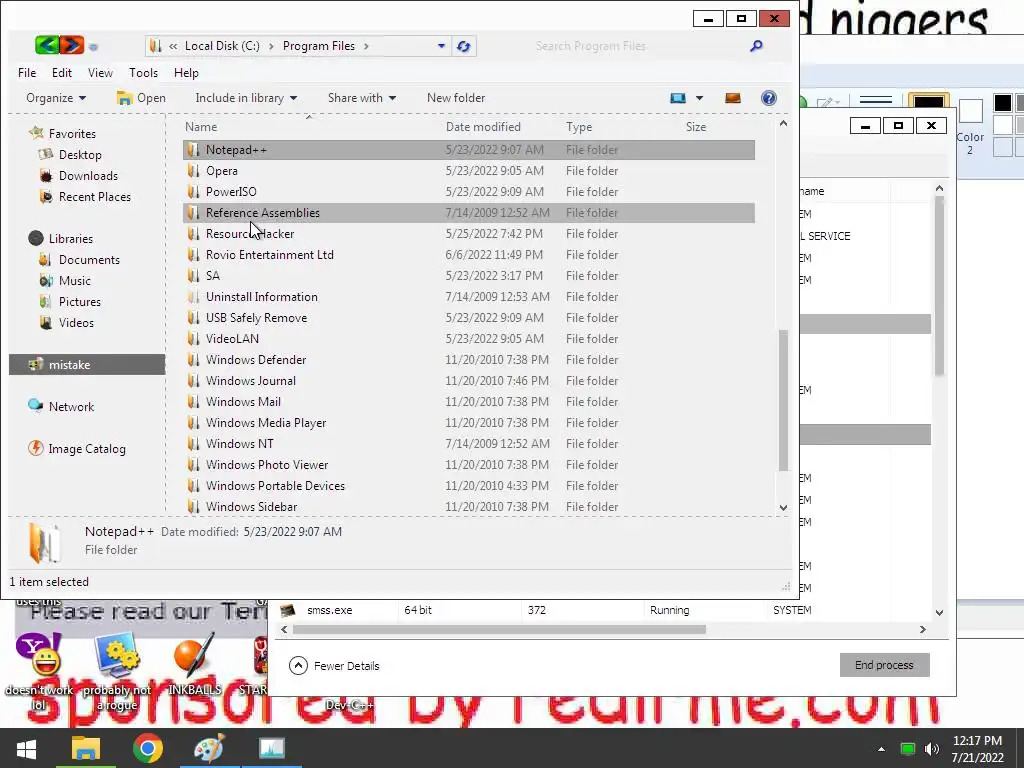Click Task Manager horizontal scrollbar
The height and width of the screenshot is (768, 1024).
pos(499,630)
